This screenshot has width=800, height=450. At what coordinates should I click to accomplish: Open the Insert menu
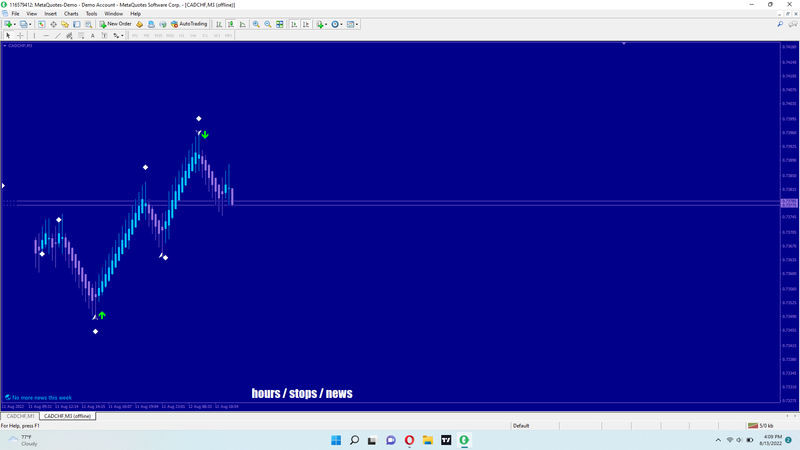pos(51,14)
